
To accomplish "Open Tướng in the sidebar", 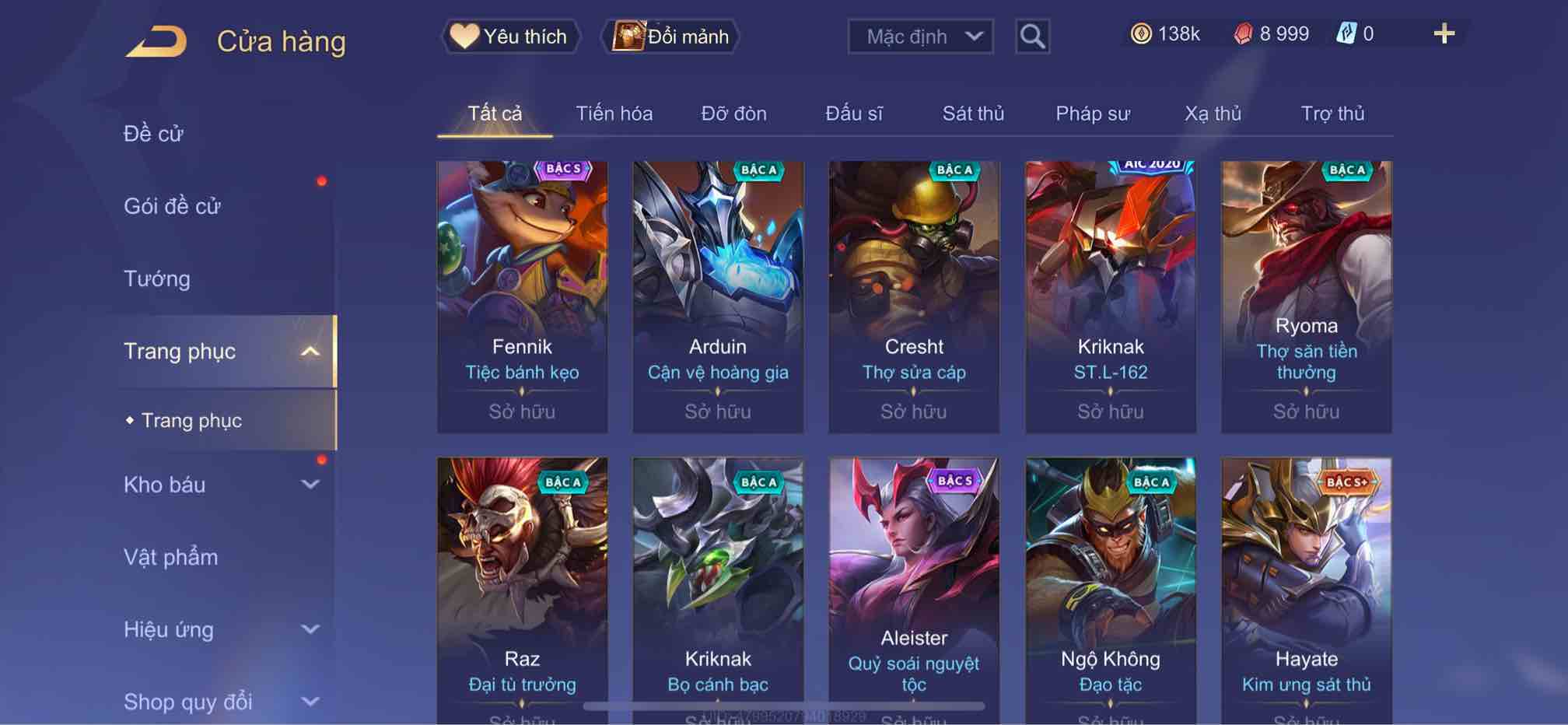I will 156,278.
